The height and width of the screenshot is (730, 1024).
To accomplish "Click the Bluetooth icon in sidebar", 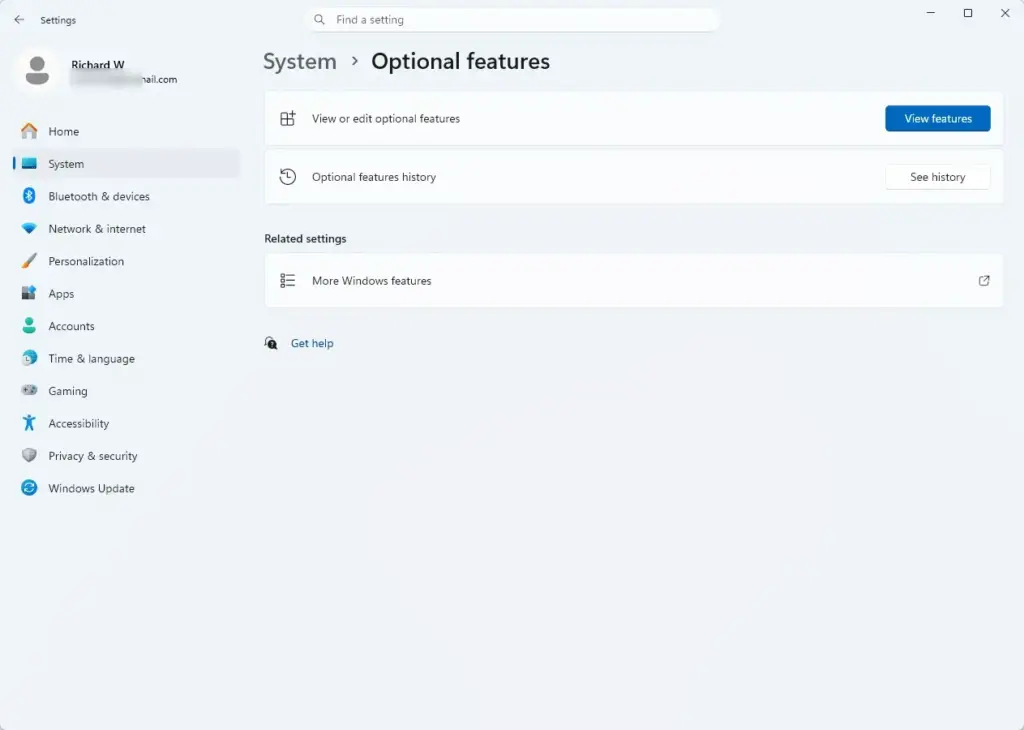I will point(29,195).
